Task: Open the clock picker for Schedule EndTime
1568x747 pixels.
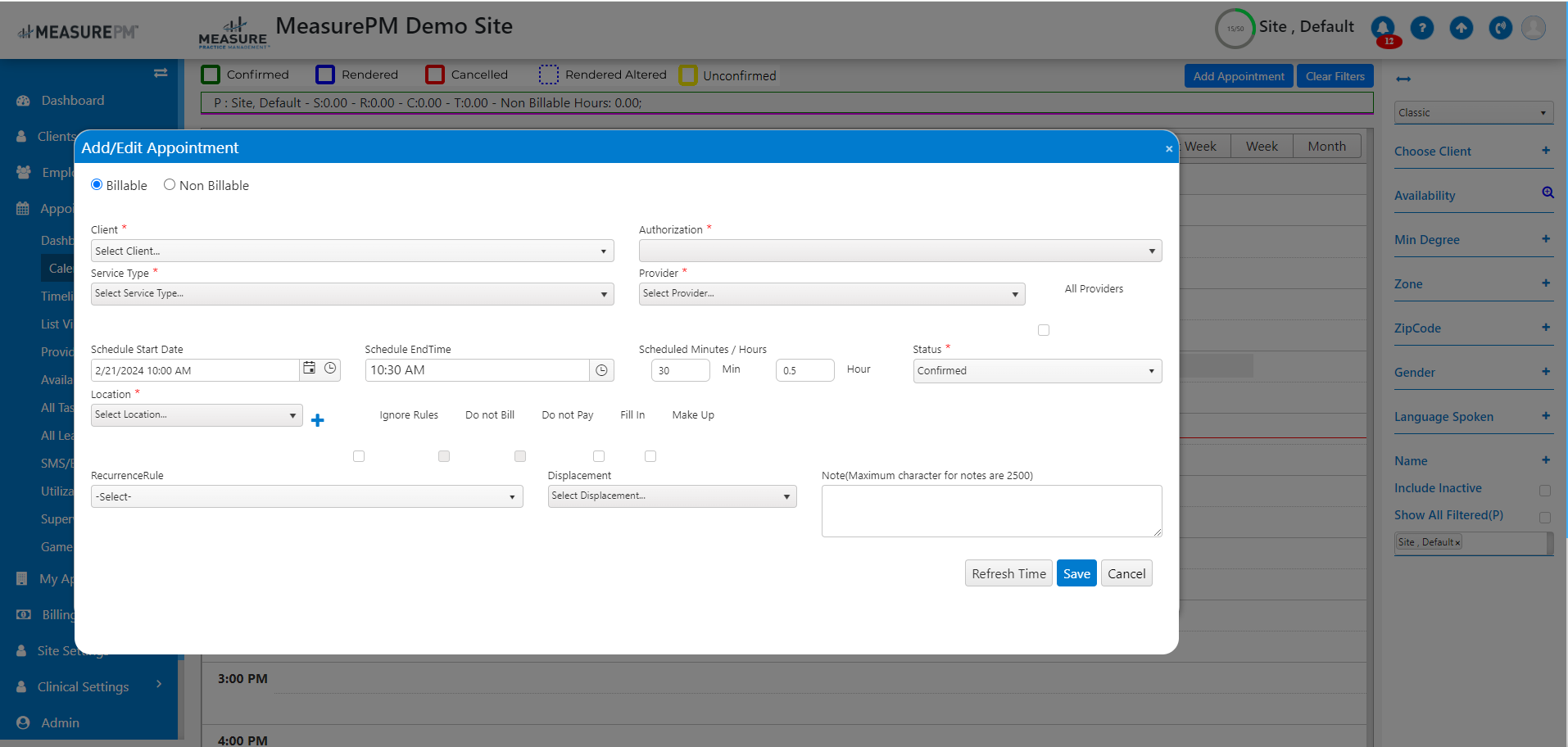Action: pos(601,370)
